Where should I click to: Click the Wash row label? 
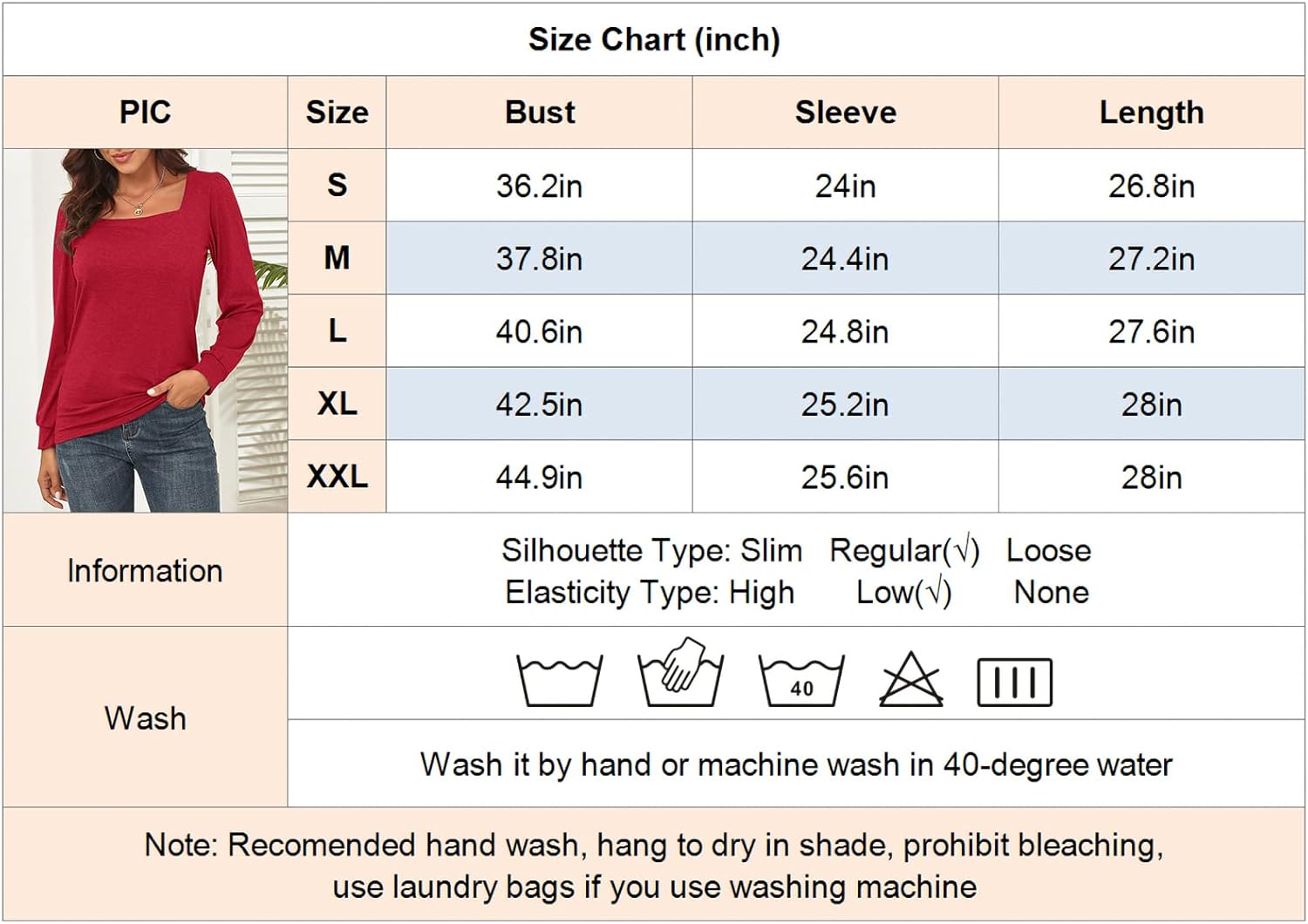click(146, 718)
